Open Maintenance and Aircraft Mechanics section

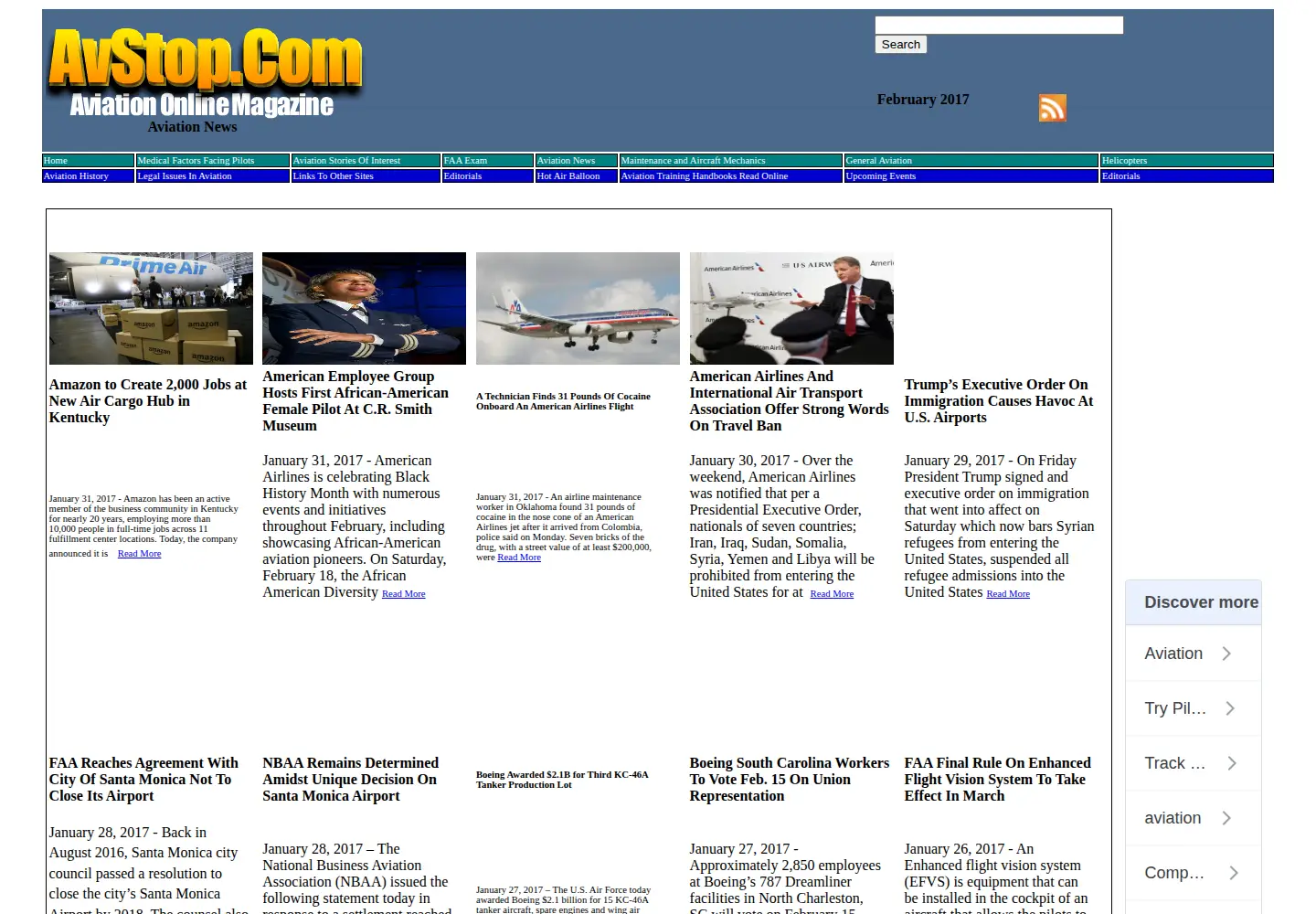click(x=693, y=161)
